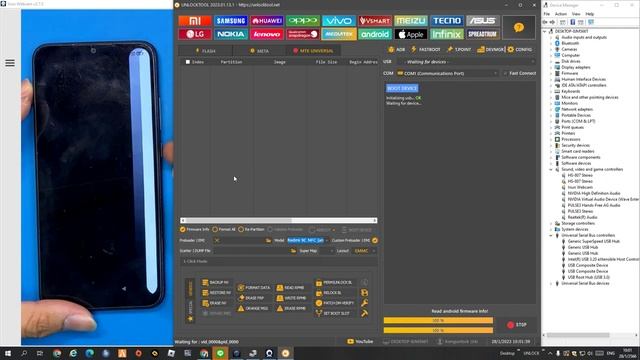This screenshot has height=360, width=640.
Task: Open Device Manager View menu
Action: (576, 14)
